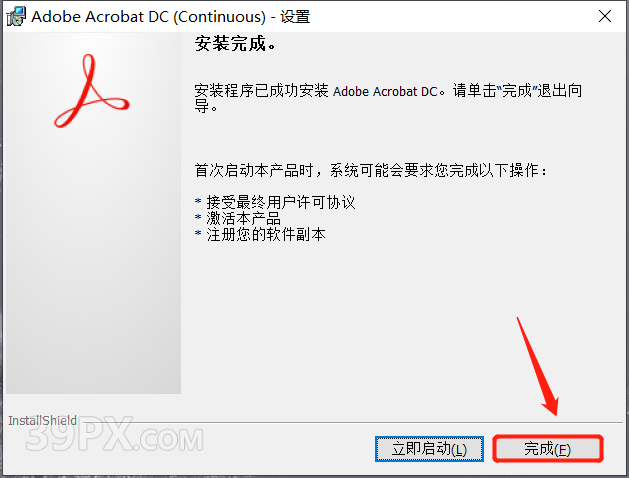
Task: Click the 接受最终用户许可协议 bullet item
Action: 280,202
